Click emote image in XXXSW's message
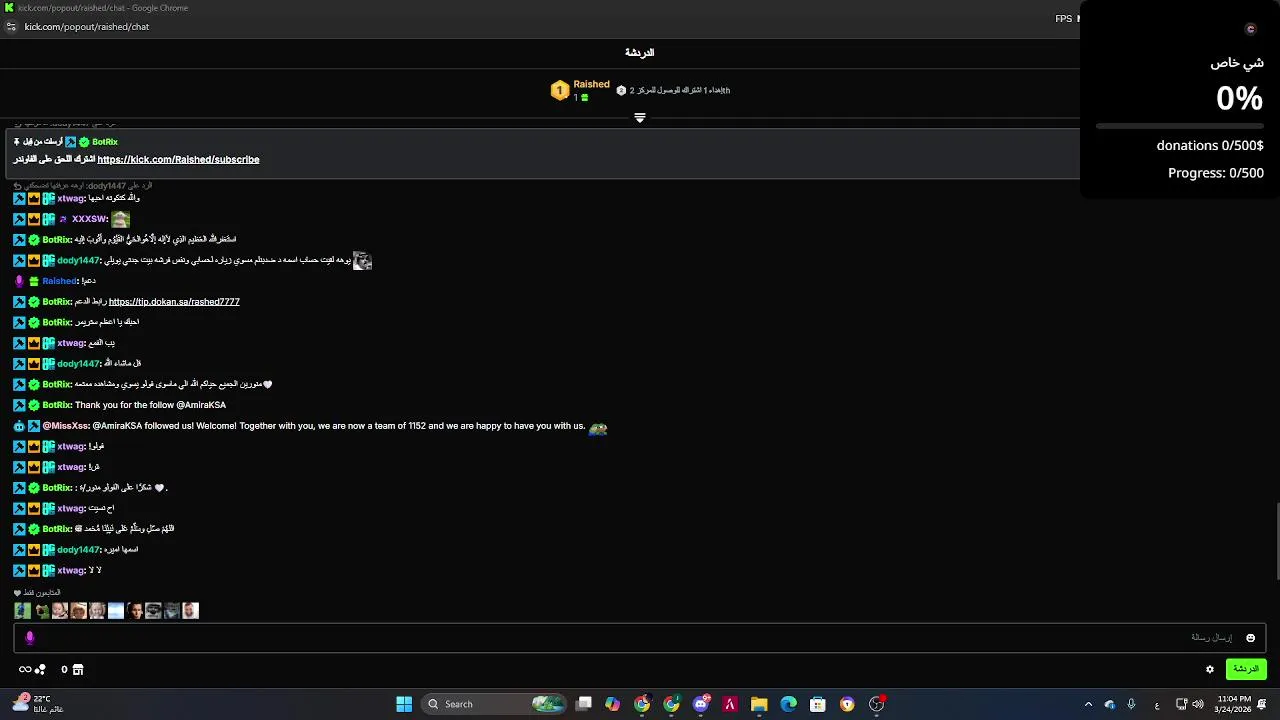 pyautogui.click(x=120, y=219)
